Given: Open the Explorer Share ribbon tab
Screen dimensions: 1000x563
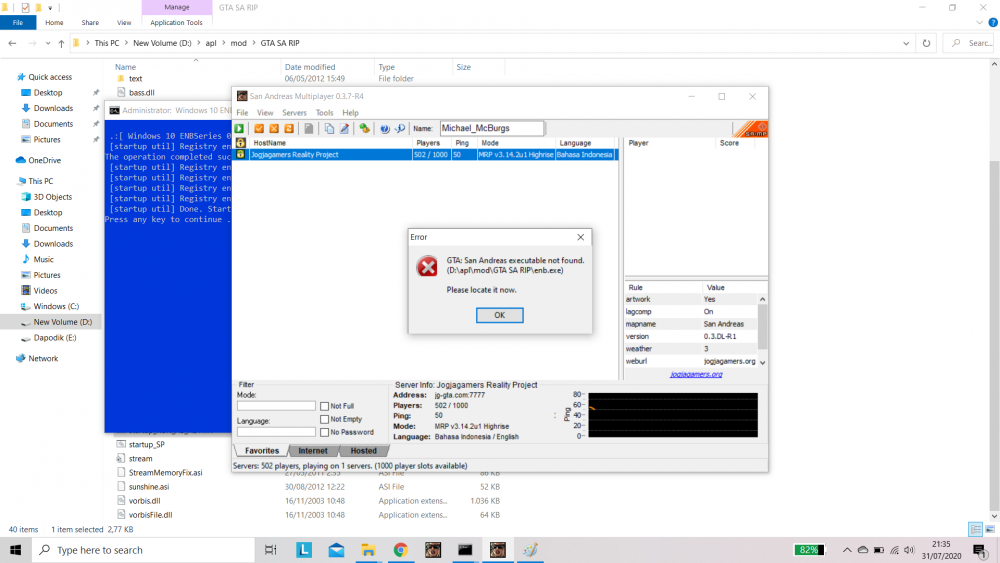Looking at the screenshot, I should (x=90, y=22).
